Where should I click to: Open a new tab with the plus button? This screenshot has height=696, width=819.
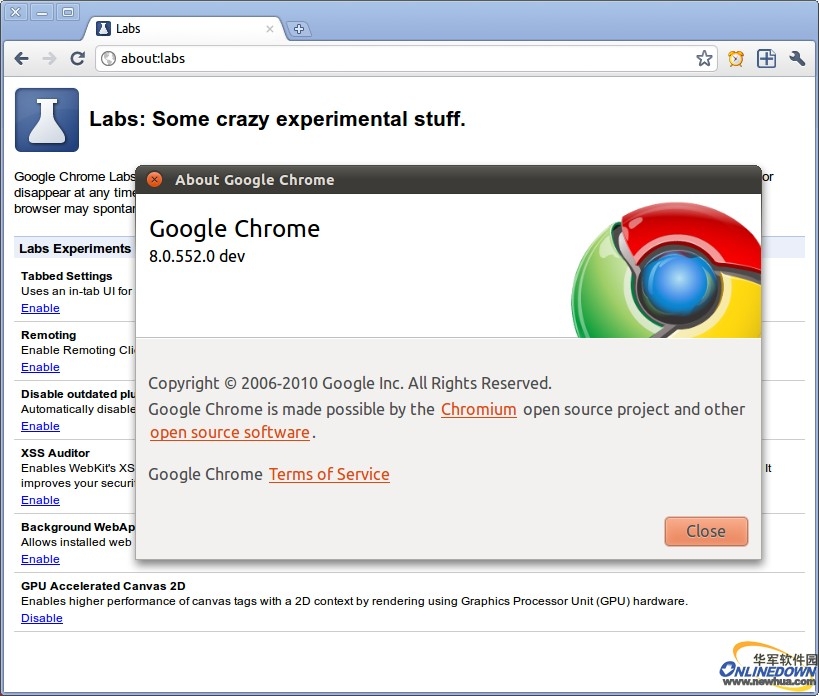[299, 29]
